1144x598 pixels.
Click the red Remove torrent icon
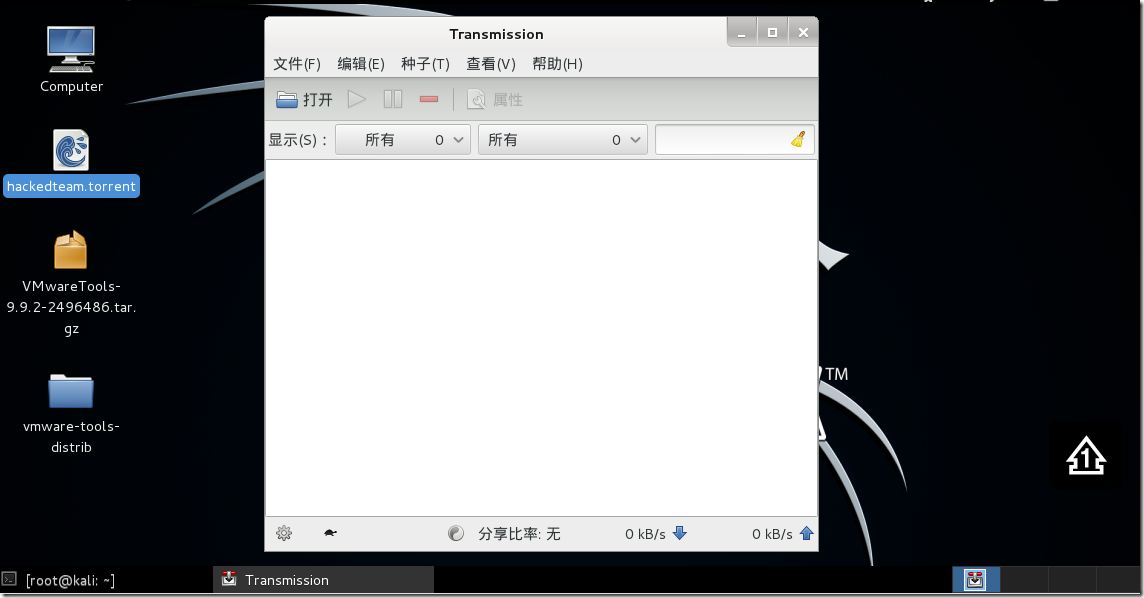click(429, 100)
